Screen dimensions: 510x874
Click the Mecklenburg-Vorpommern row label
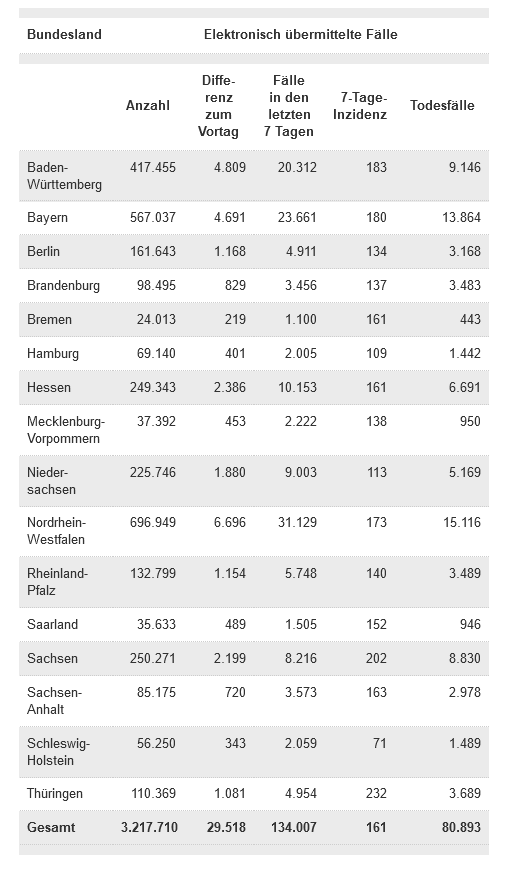click(x=66, y=430)
